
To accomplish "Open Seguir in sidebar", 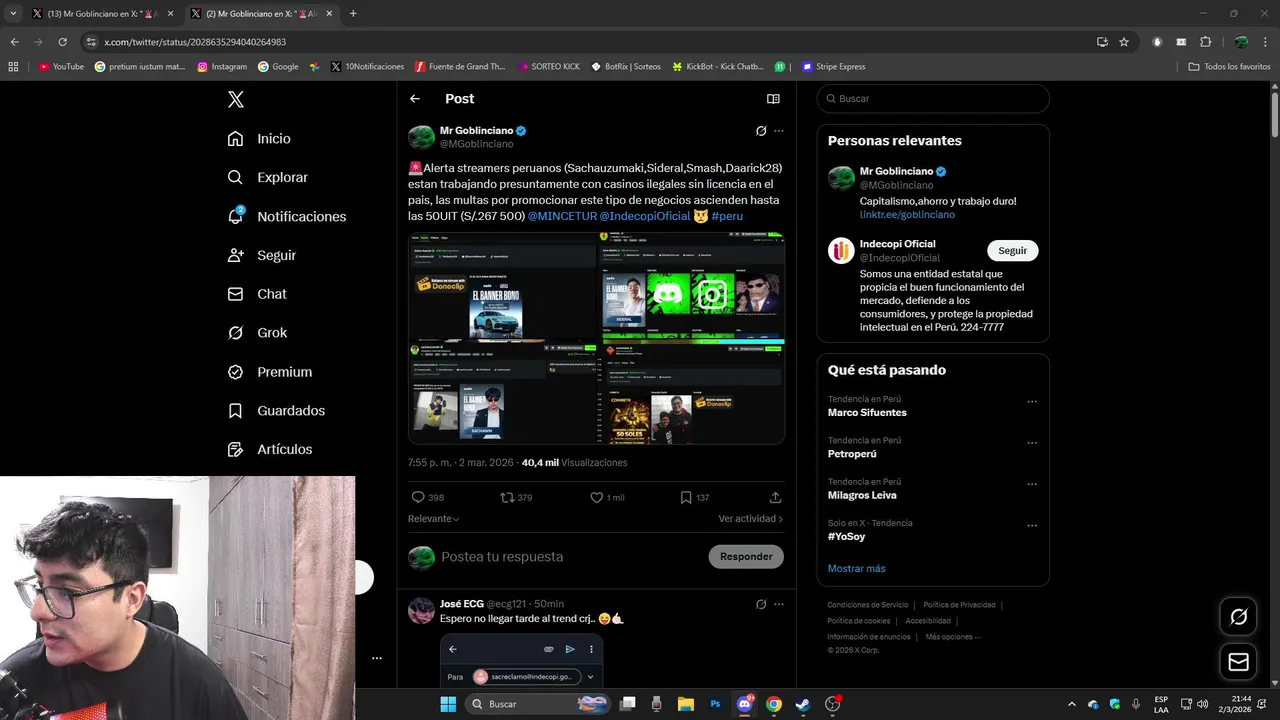I will click(x=261, y=255).
